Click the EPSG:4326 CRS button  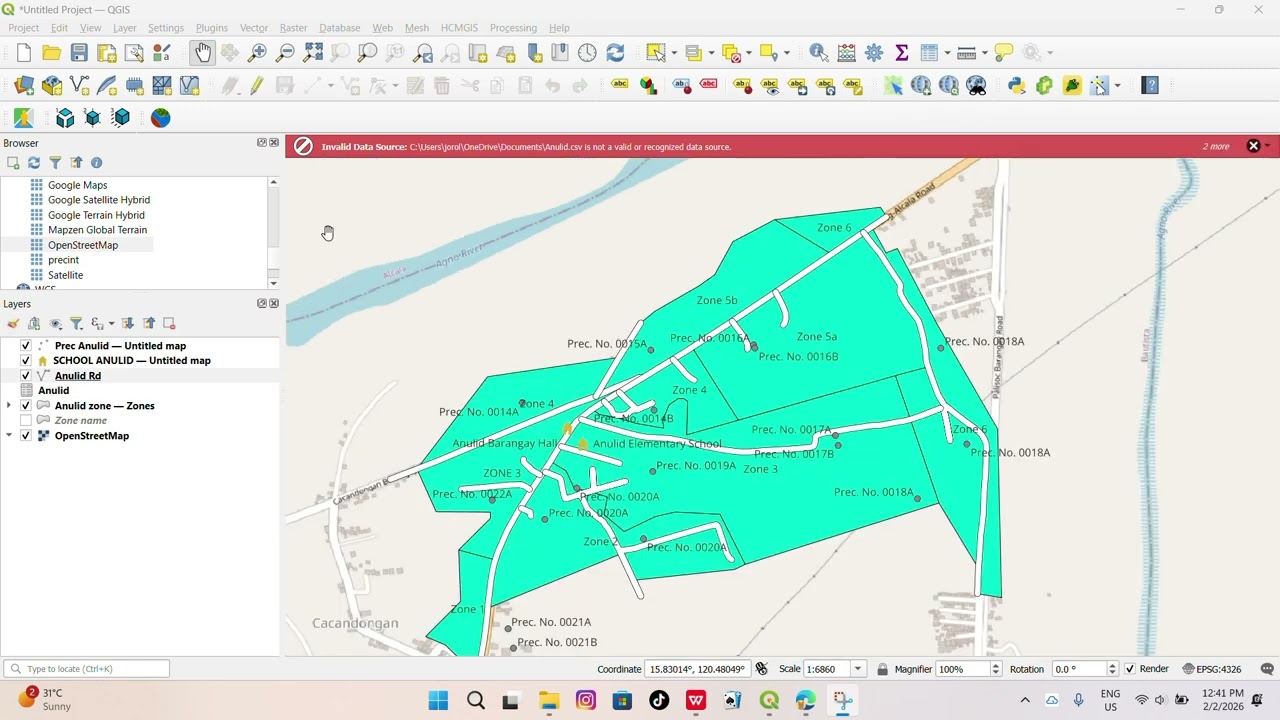1211,669
